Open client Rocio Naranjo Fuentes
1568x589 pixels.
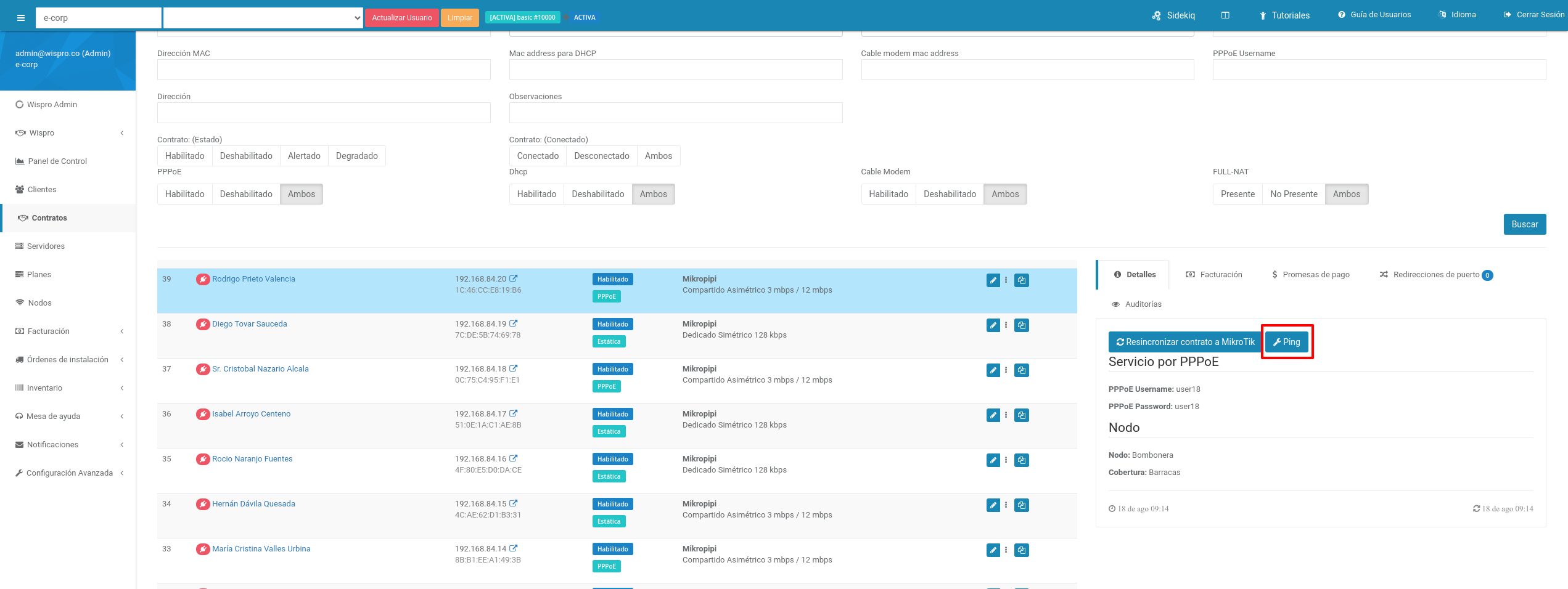tap(252, 459)
